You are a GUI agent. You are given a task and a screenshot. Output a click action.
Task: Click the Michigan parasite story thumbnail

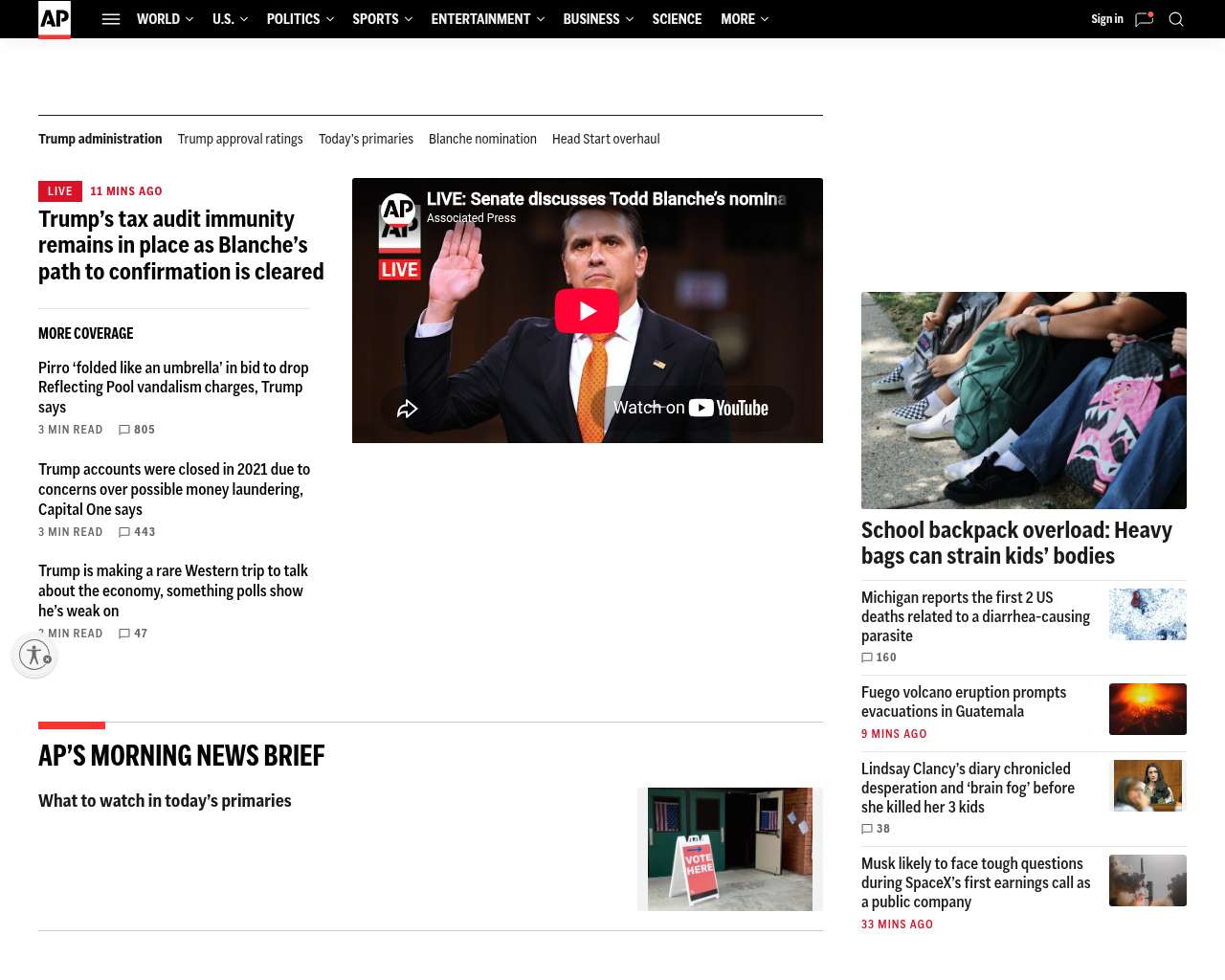point(1147,614)
